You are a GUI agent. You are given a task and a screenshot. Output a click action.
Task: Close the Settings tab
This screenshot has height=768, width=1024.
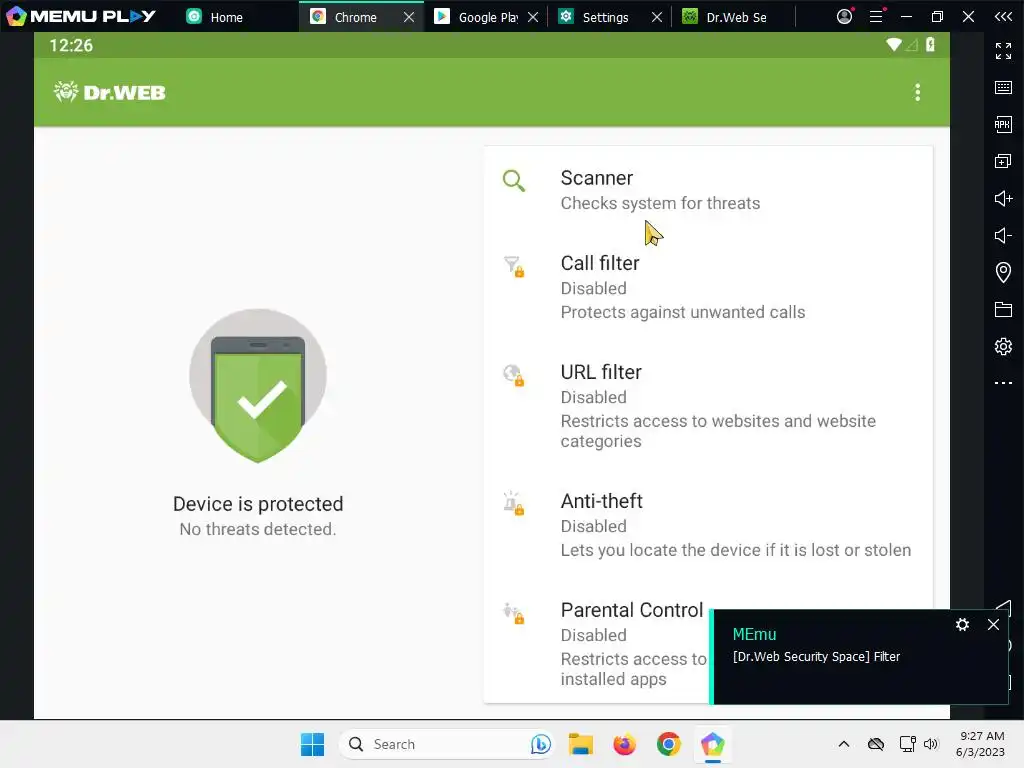coord(657,17)
